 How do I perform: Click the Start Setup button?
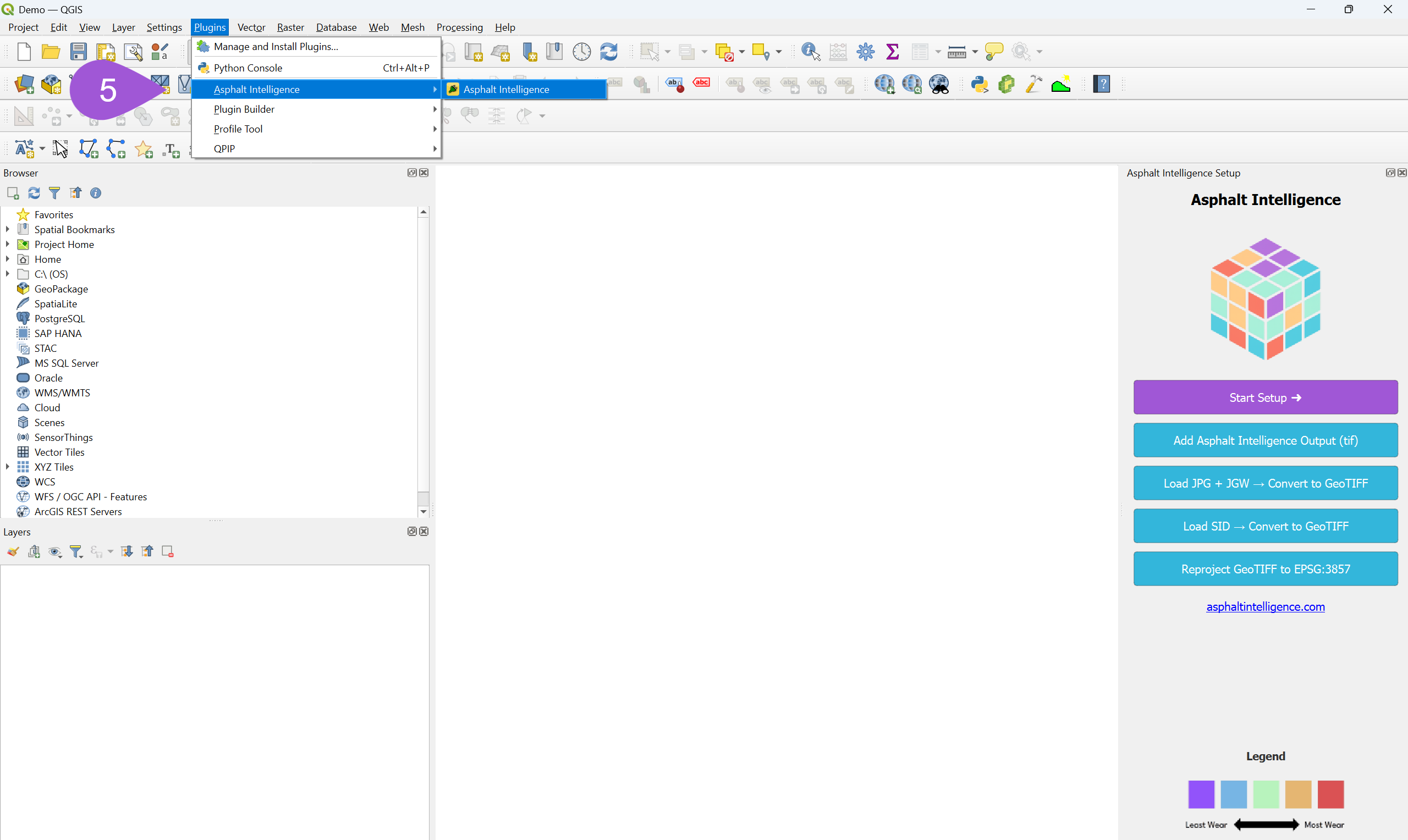pyautogui.click(x=1266, y=397)
